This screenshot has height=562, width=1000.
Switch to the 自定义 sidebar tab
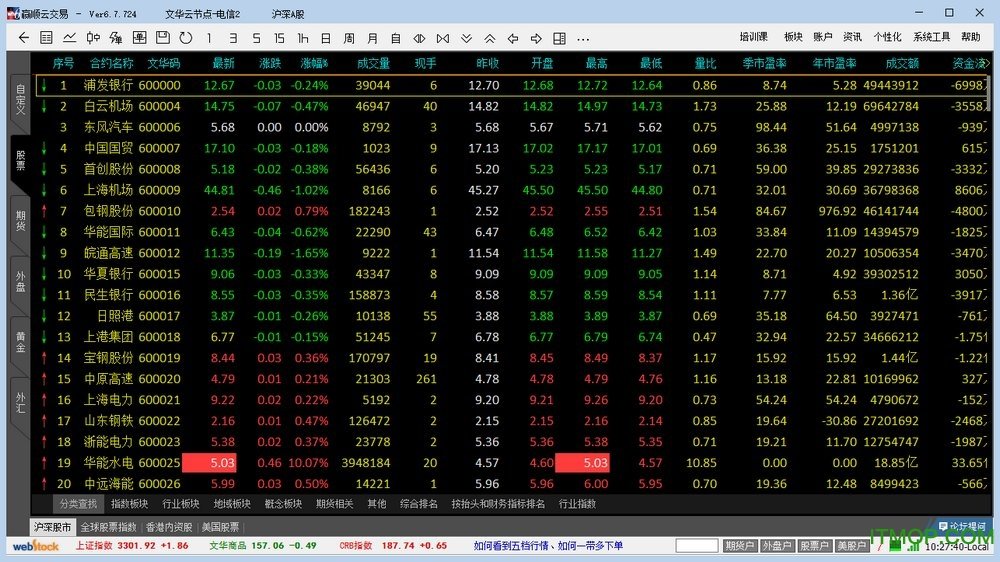tap(20, 100)
